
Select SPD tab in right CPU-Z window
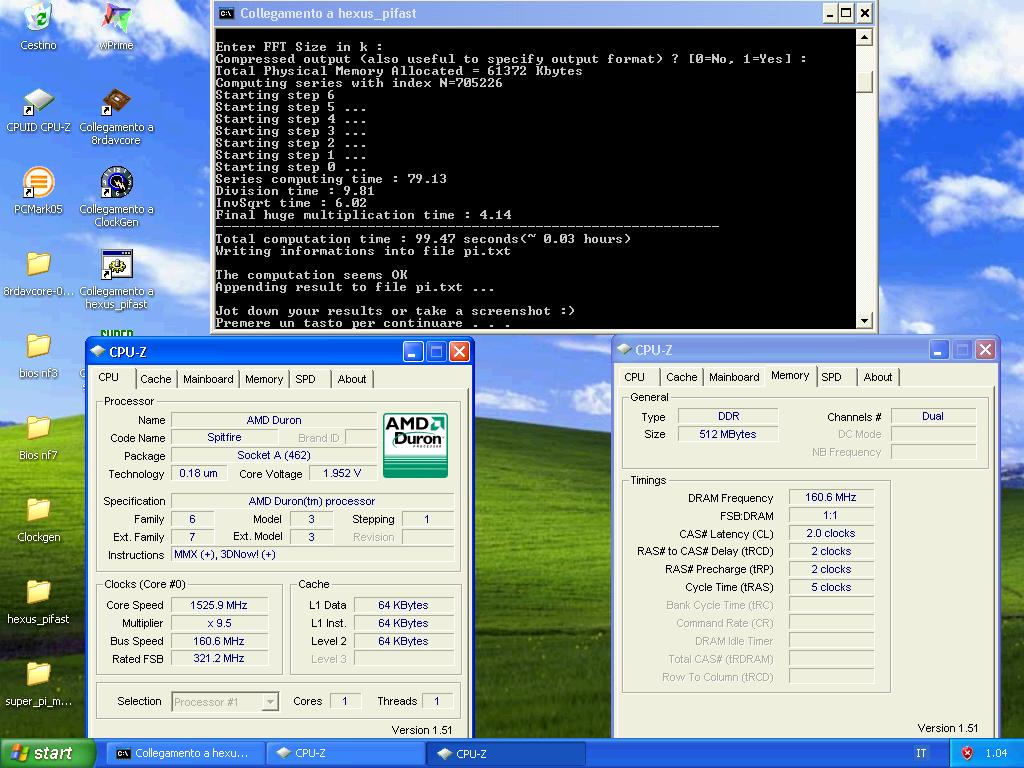pyautogui.click(x=831, y=377)
